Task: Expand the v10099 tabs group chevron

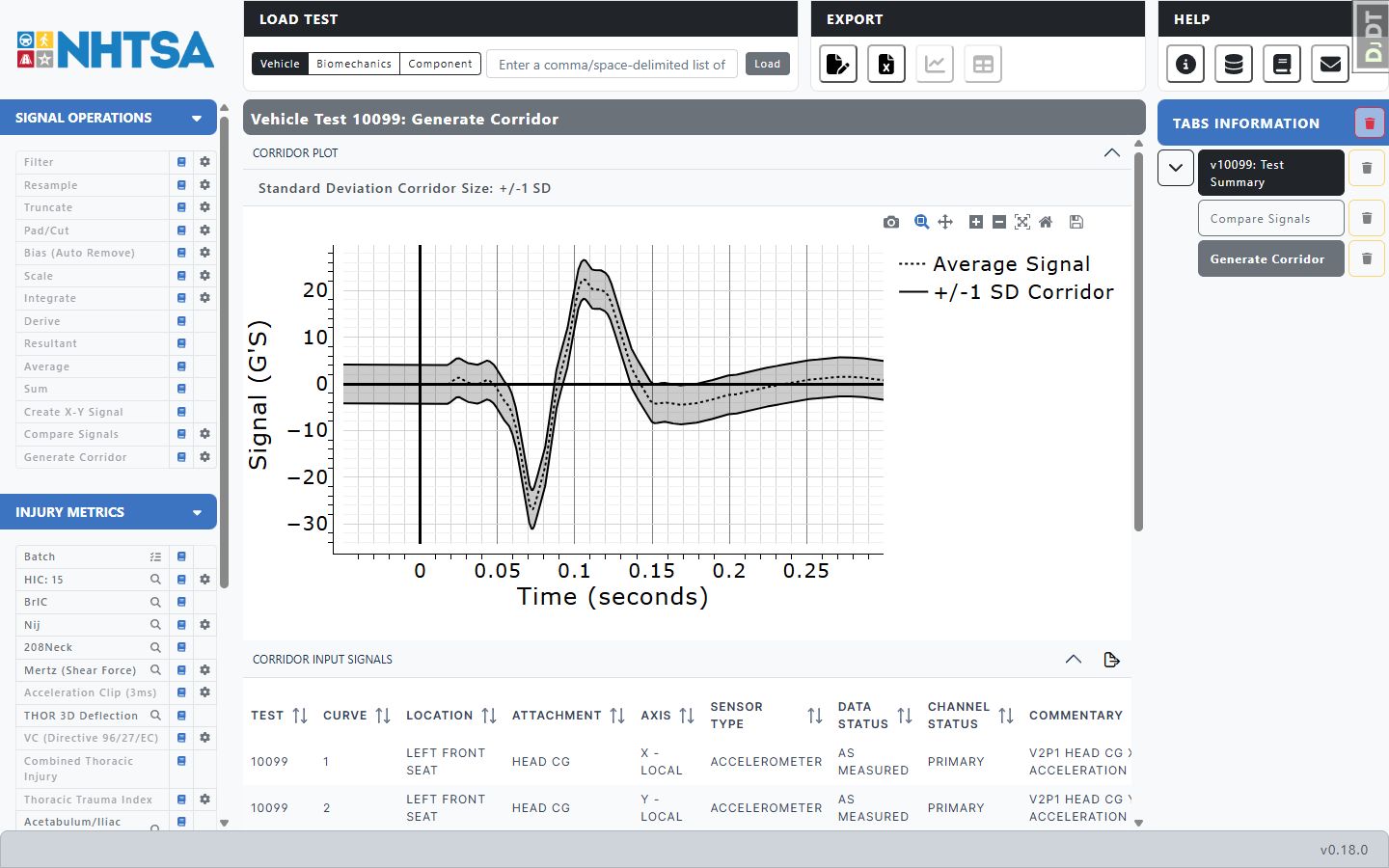Action: pyautogui.click(x=1175, y=168)
